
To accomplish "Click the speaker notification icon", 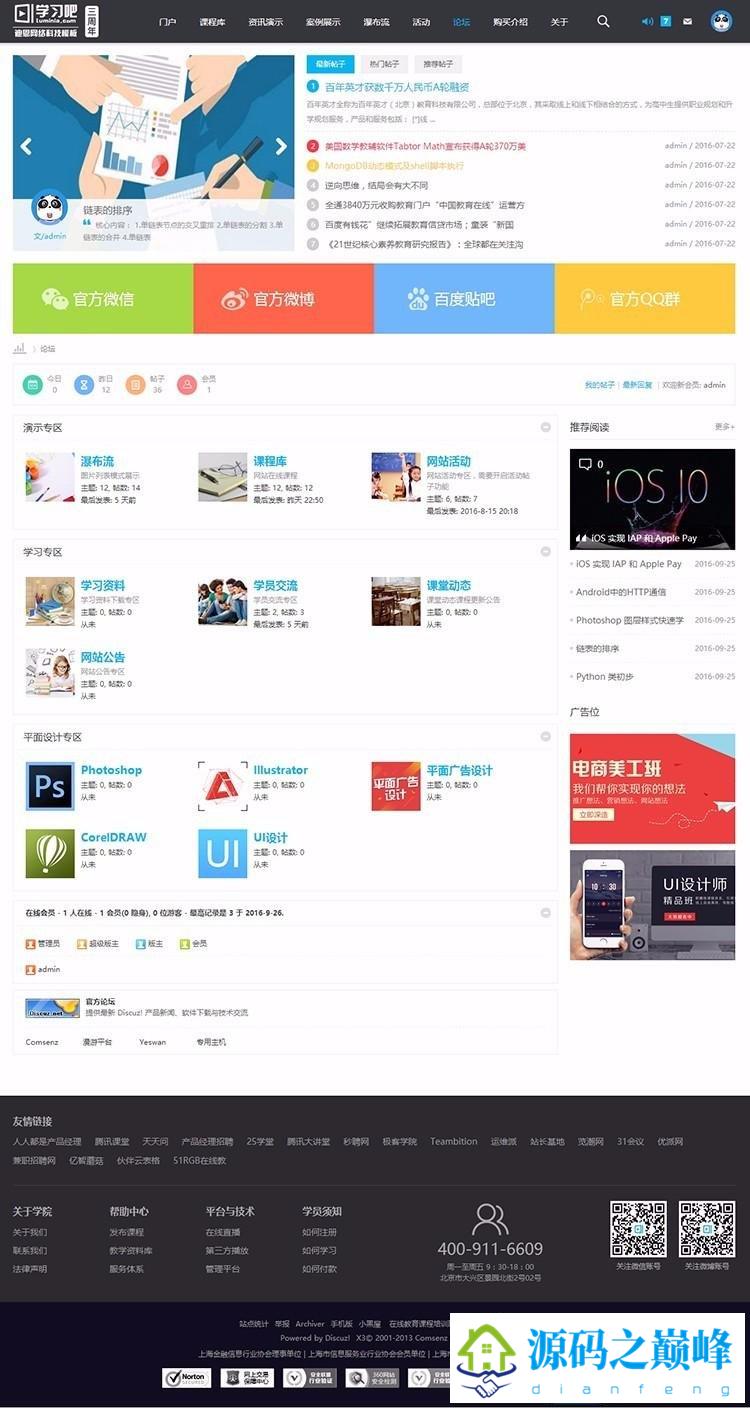I will 647,21.
